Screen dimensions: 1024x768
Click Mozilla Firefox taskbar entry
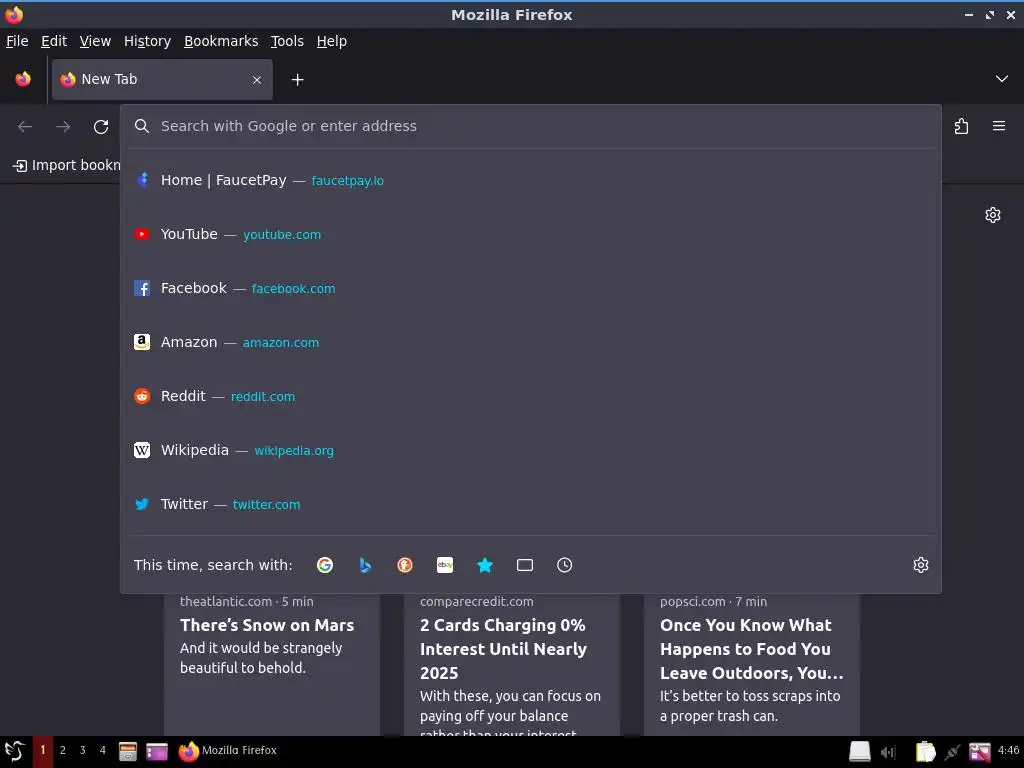pyautogui.click(x=228, y=751)
